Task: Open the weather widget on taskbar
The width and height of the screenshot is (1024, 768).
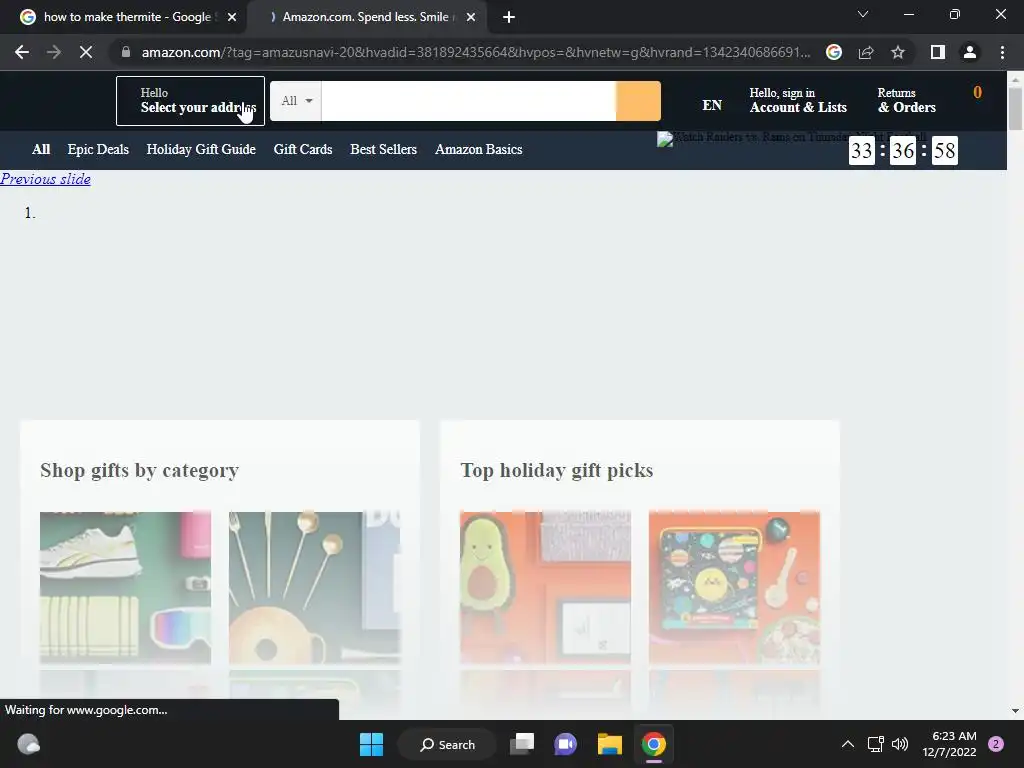Action: tap(28, 744)
